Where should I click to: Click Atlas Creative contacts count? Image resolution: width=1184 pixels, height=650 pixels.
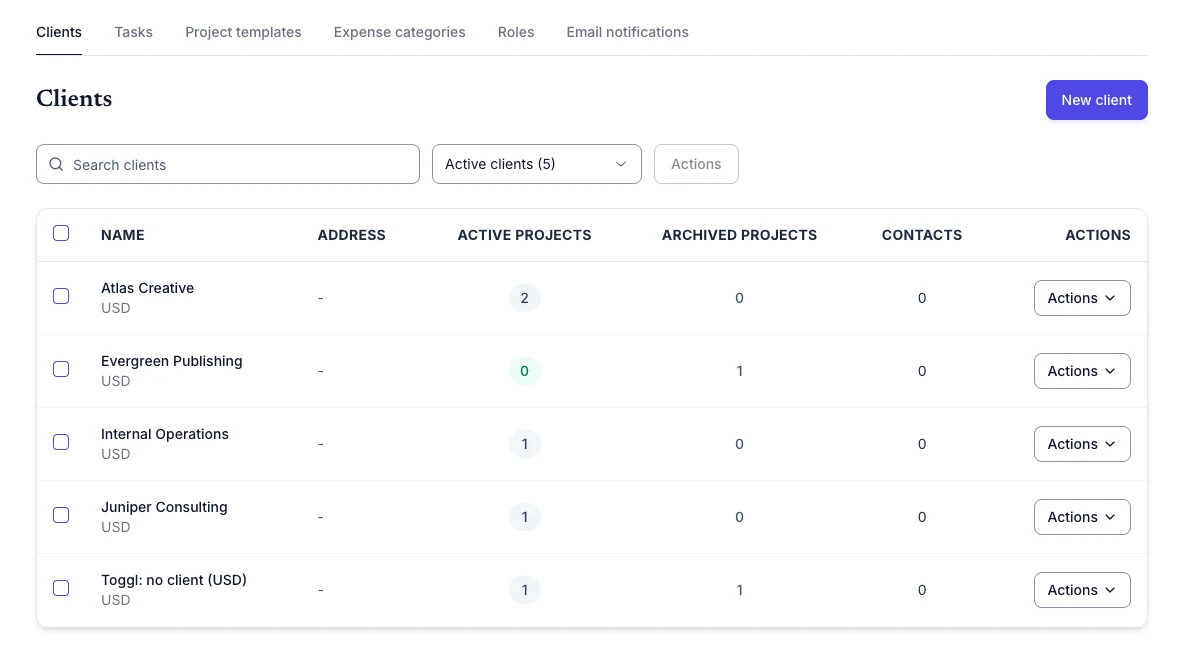922,298
